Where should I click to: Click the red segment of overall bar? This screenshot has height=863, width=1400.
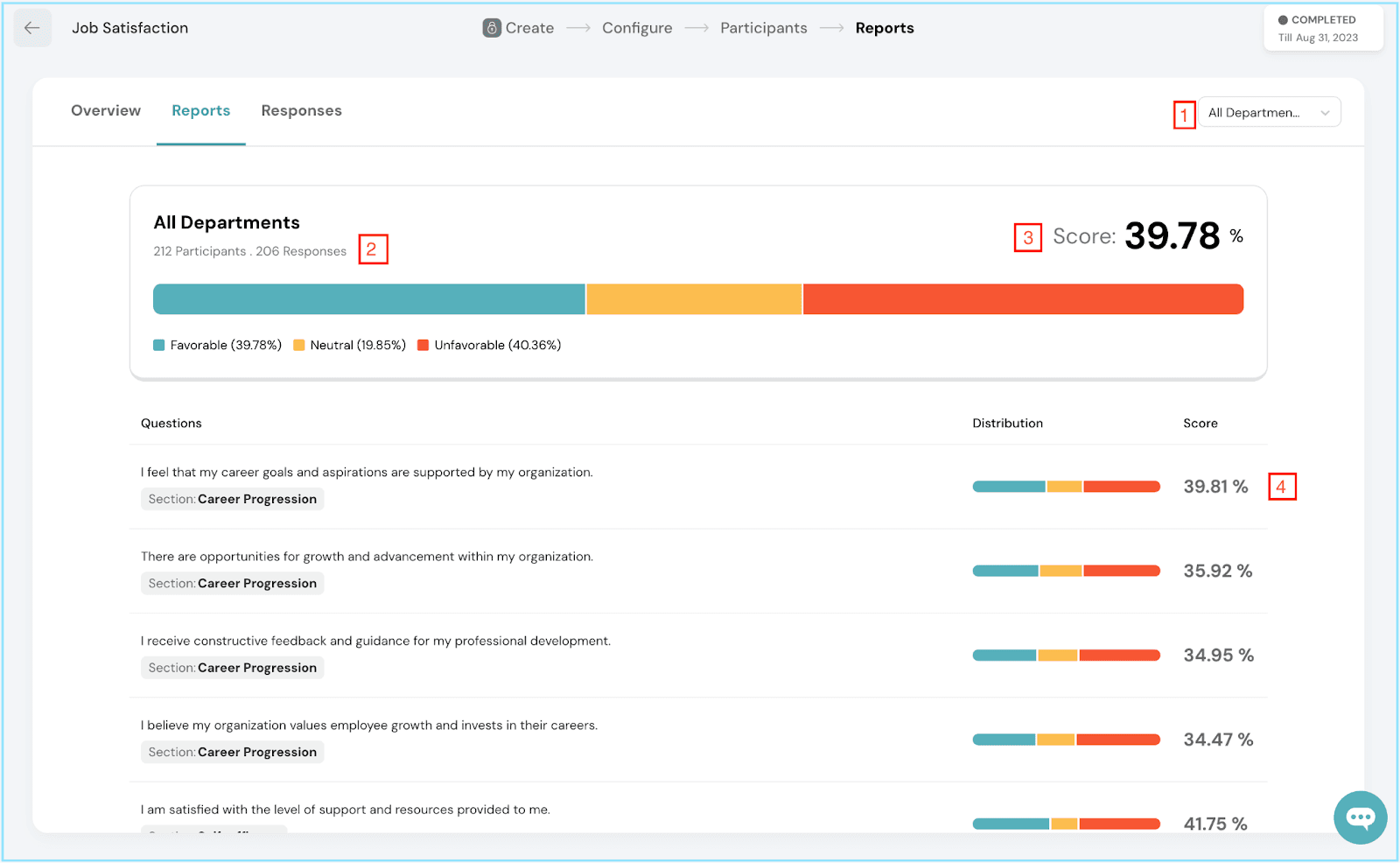[x=1023, y=299]
